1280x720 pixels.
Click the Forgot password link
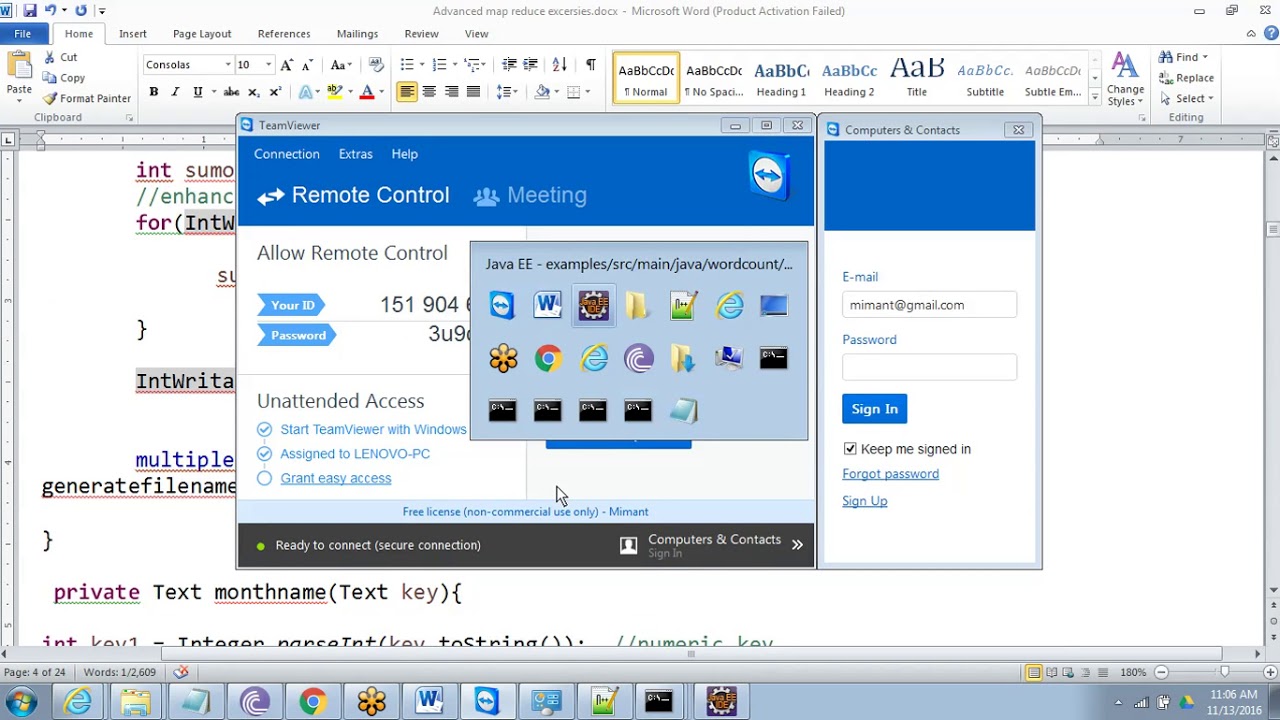(890, 474)
